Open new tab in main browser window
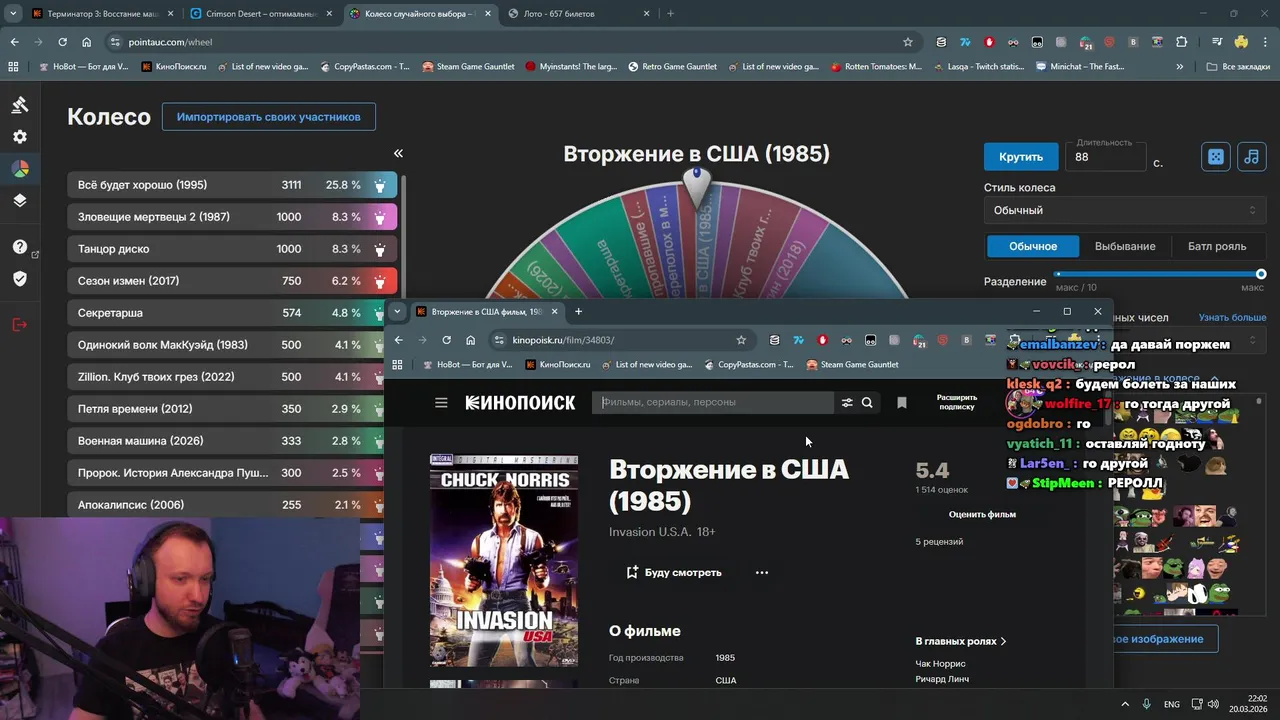 (670, 14)
